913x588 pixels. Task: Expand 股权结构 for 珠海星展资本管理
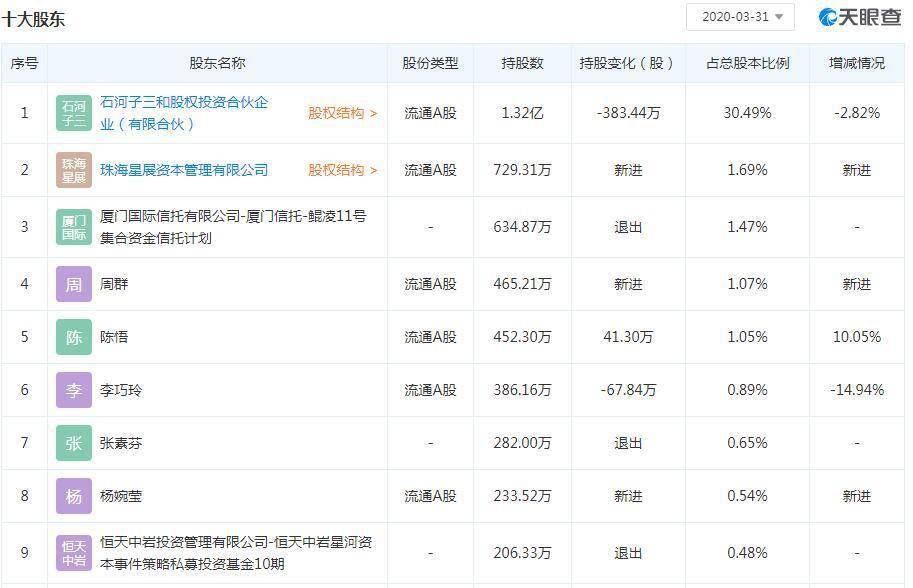[342, 170]
